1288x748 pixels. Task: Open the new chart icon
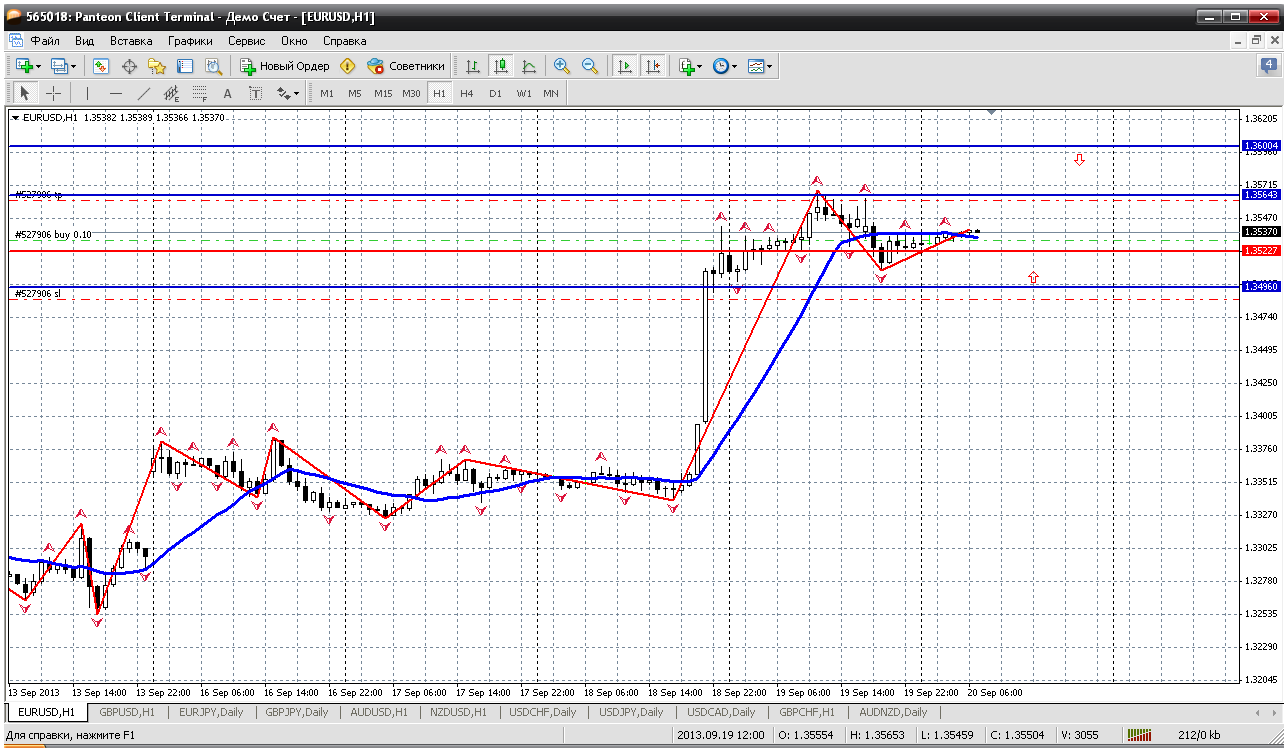coord(24,66)
